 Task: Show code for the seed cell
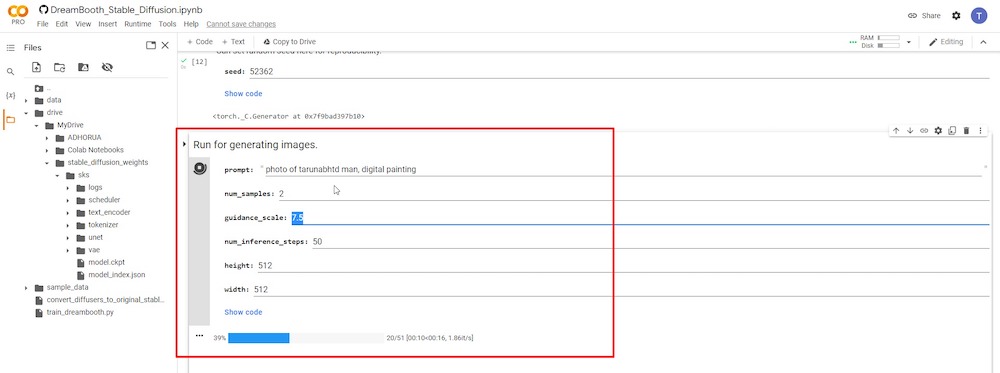(243, 94)
